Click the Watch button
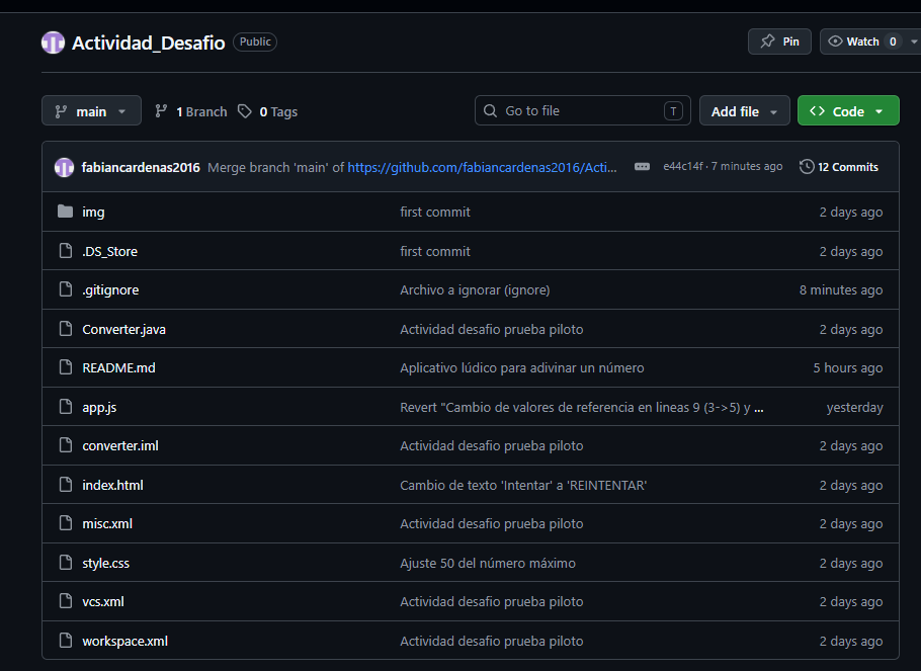This screenshot has height=671, width=921. tap(862, 42)
